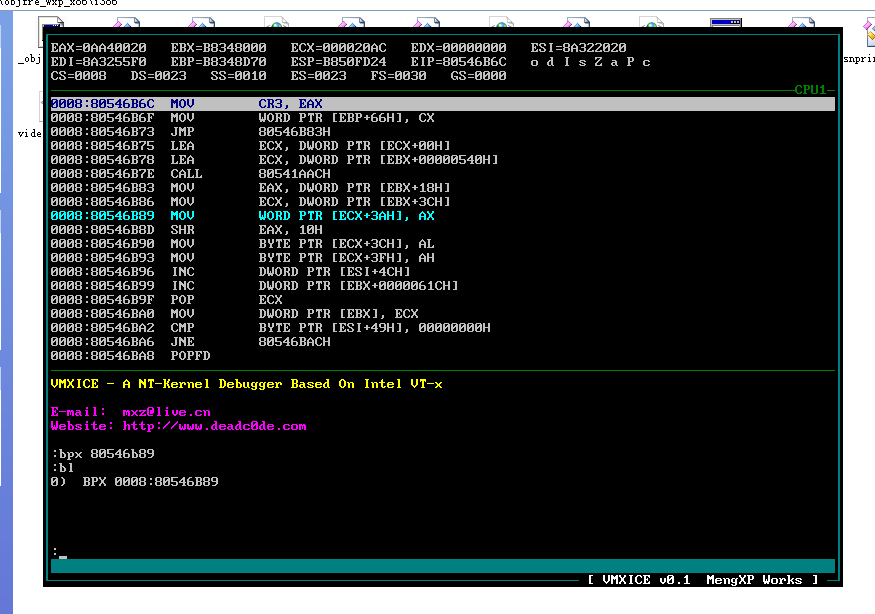This screenshot has width=875, height=614.
Task: Click the command prompt input cursor line
Action: 62,551
